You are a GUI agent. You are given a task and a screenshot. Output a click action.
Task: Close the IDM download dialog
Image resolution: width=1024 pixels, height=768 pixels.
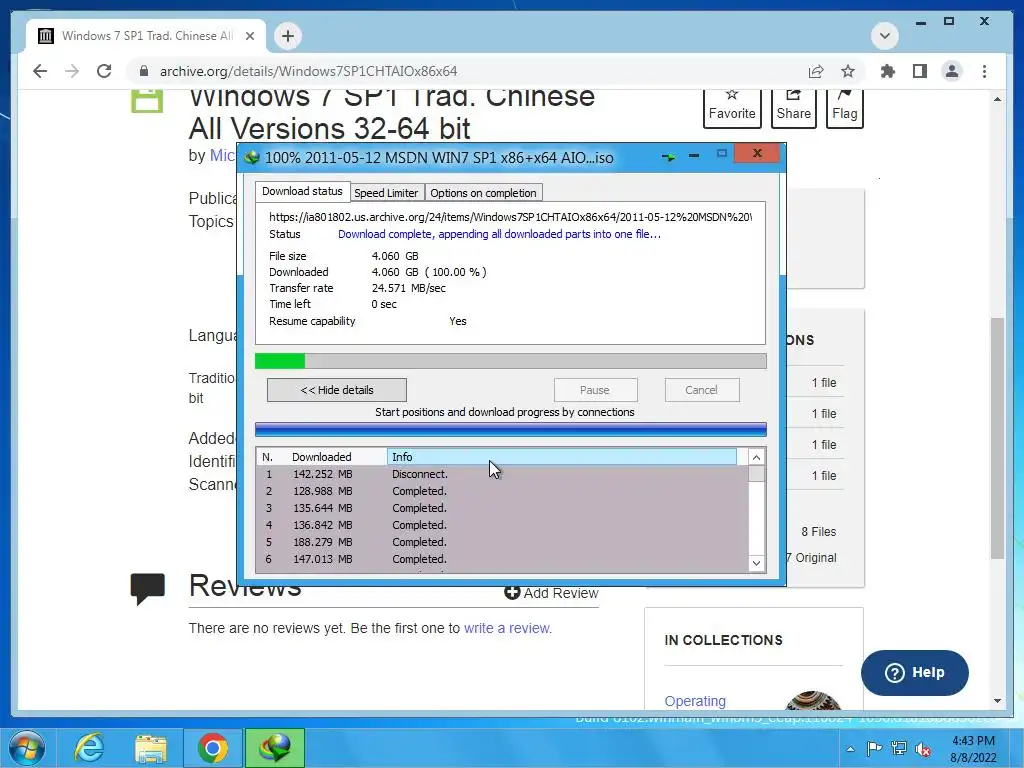pyautogui.click(x=757, y=153)
